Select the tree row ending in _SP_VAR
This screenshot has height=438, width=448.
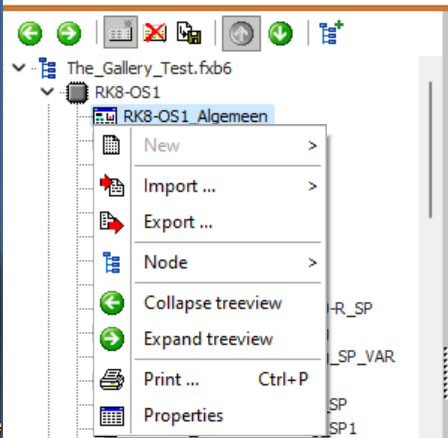[361, 357]
